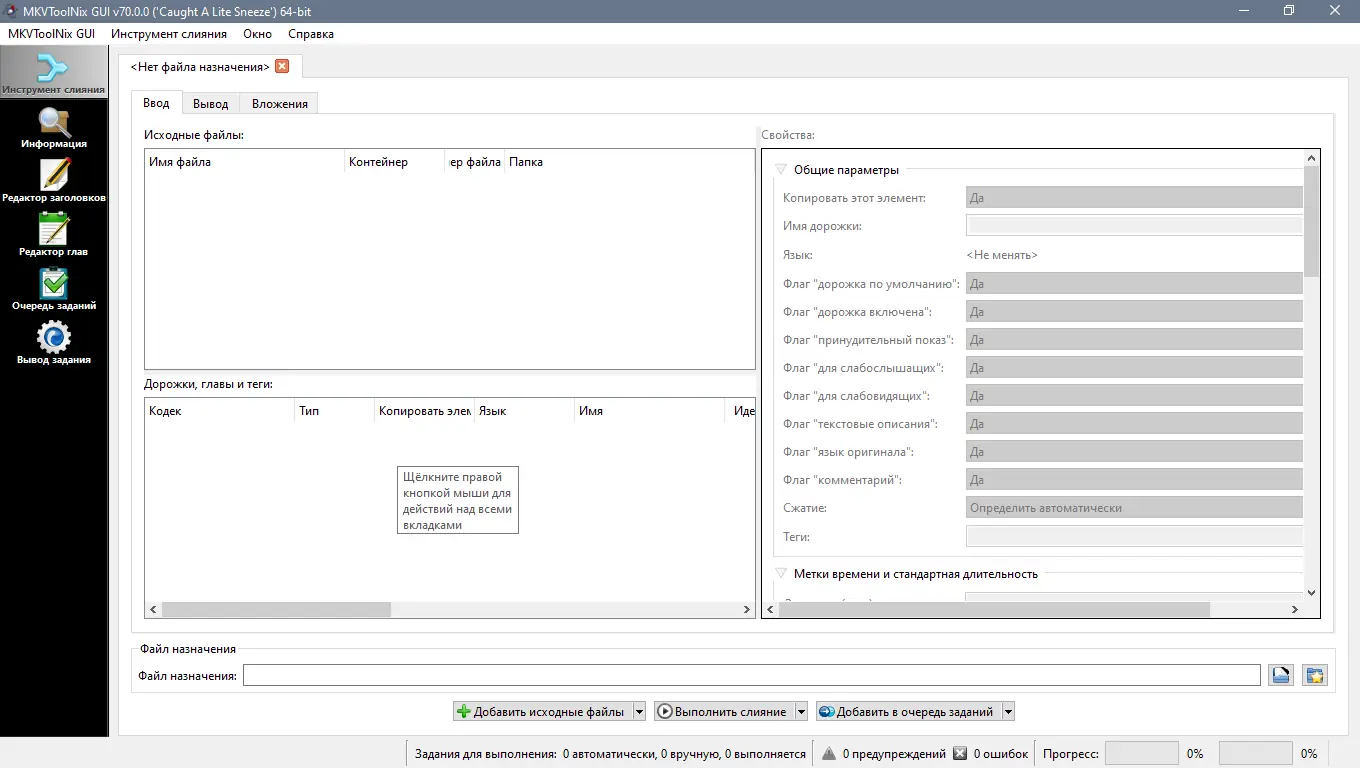
Task: Open the Язык <Не менять> selector
Action: 1002,255
